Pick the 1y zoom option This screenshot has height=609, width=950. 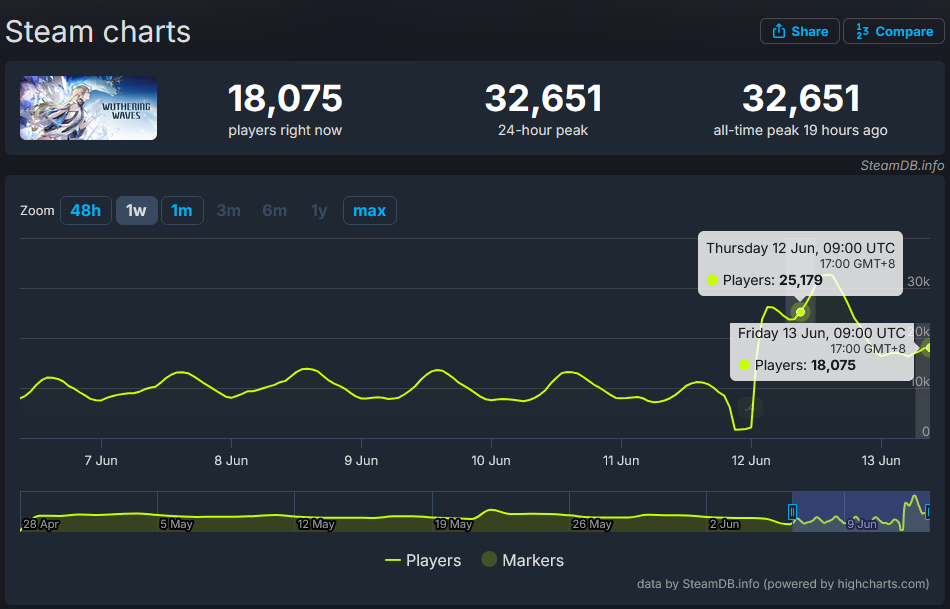tap(319, 210)
